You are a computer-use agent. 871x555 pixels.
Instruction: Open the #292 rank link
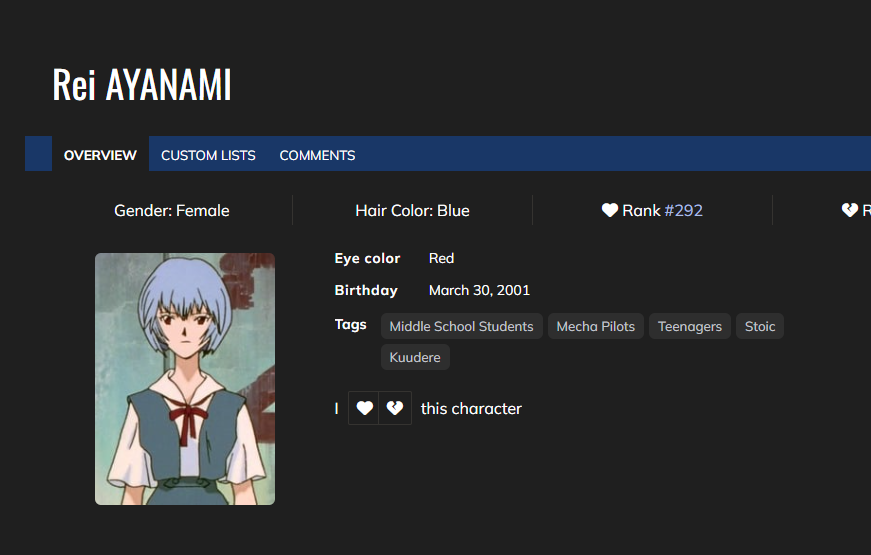pos(683,210)
